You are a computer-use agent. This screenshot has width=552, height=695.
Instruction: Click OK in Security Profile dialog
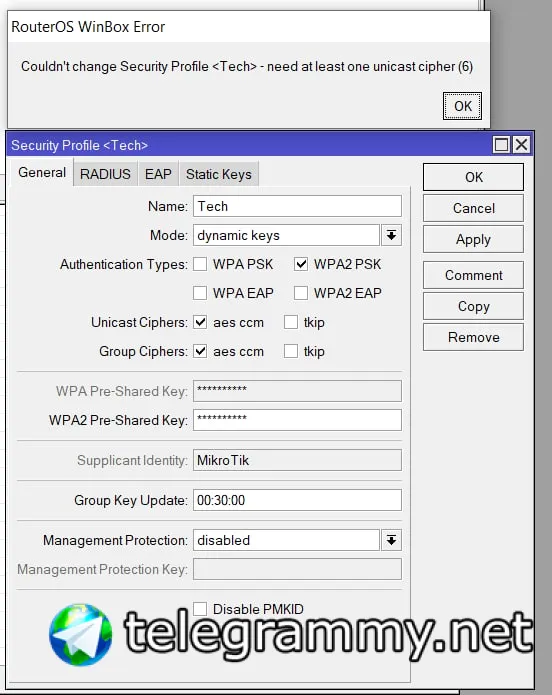(473, 177)
